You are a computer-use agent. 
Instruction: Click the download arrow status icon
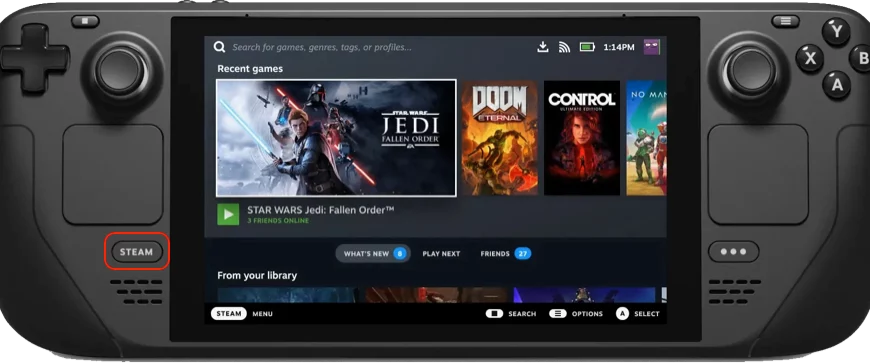[543, 47]
